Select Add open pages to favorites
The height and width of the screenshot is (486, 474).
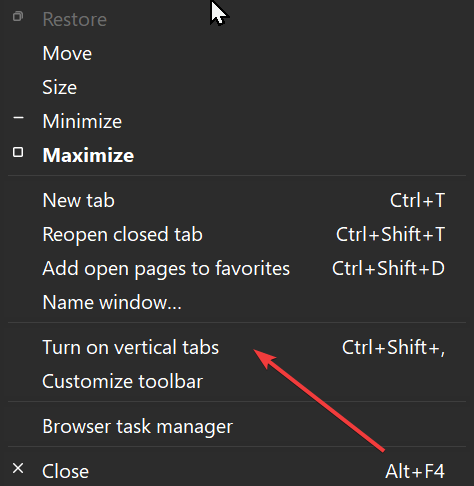click(237, 268)
